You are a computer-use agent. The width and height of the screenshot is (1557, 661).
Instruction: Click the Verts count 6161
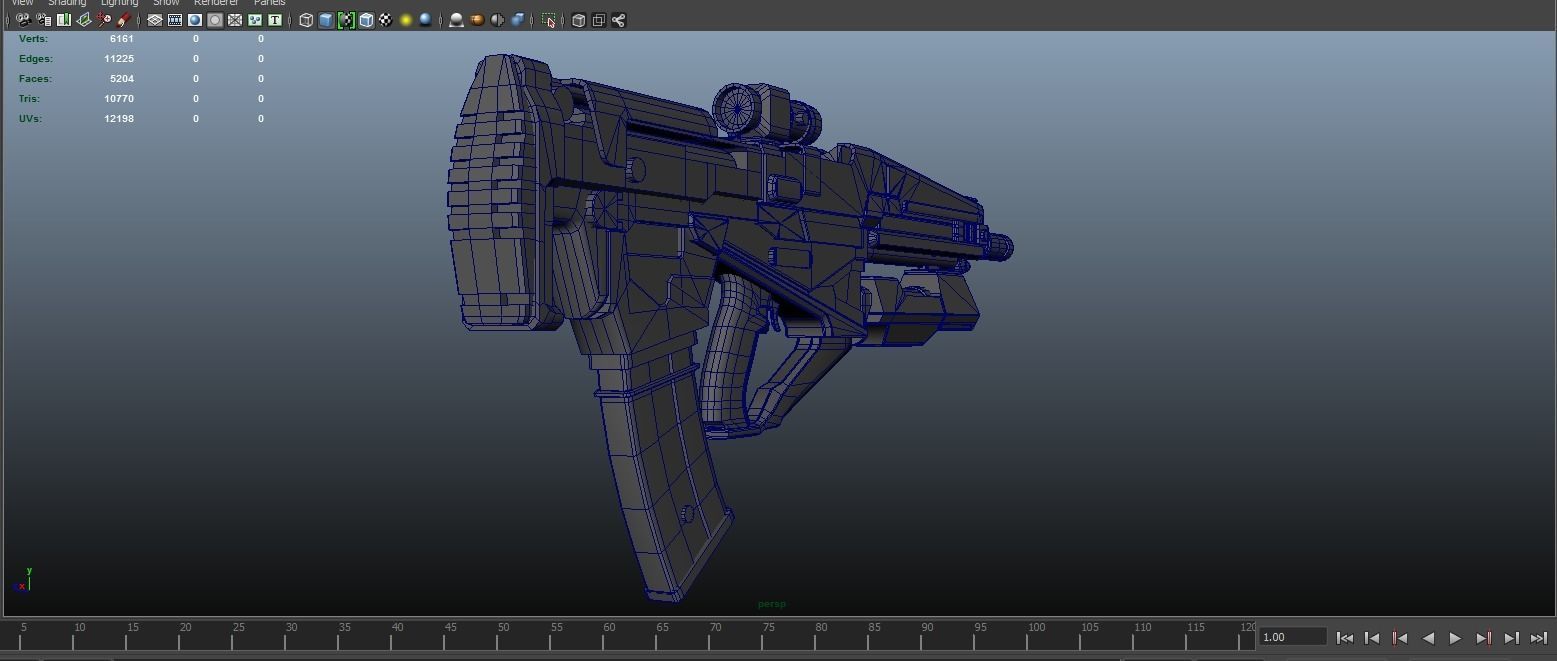coord(121,39)
